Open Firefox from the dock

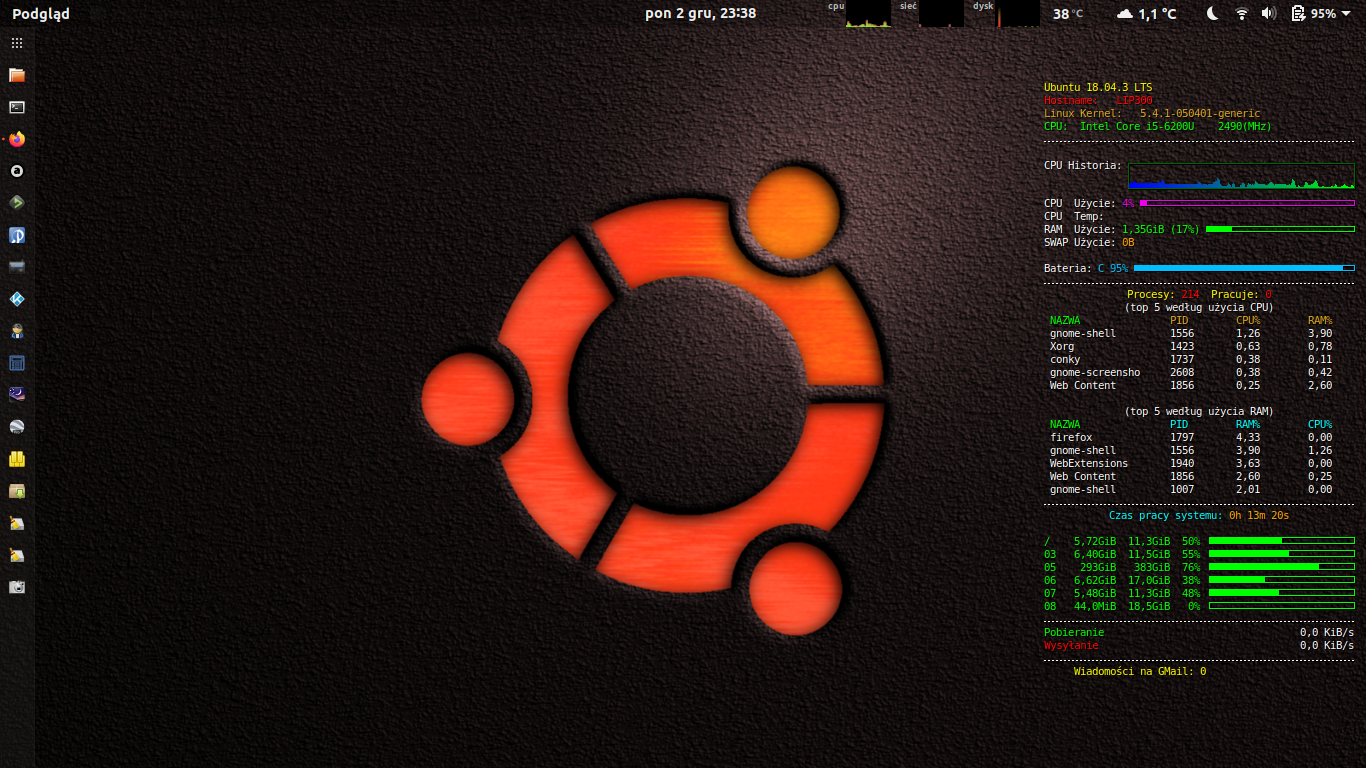pyautogui.click(x=16, y=139)
